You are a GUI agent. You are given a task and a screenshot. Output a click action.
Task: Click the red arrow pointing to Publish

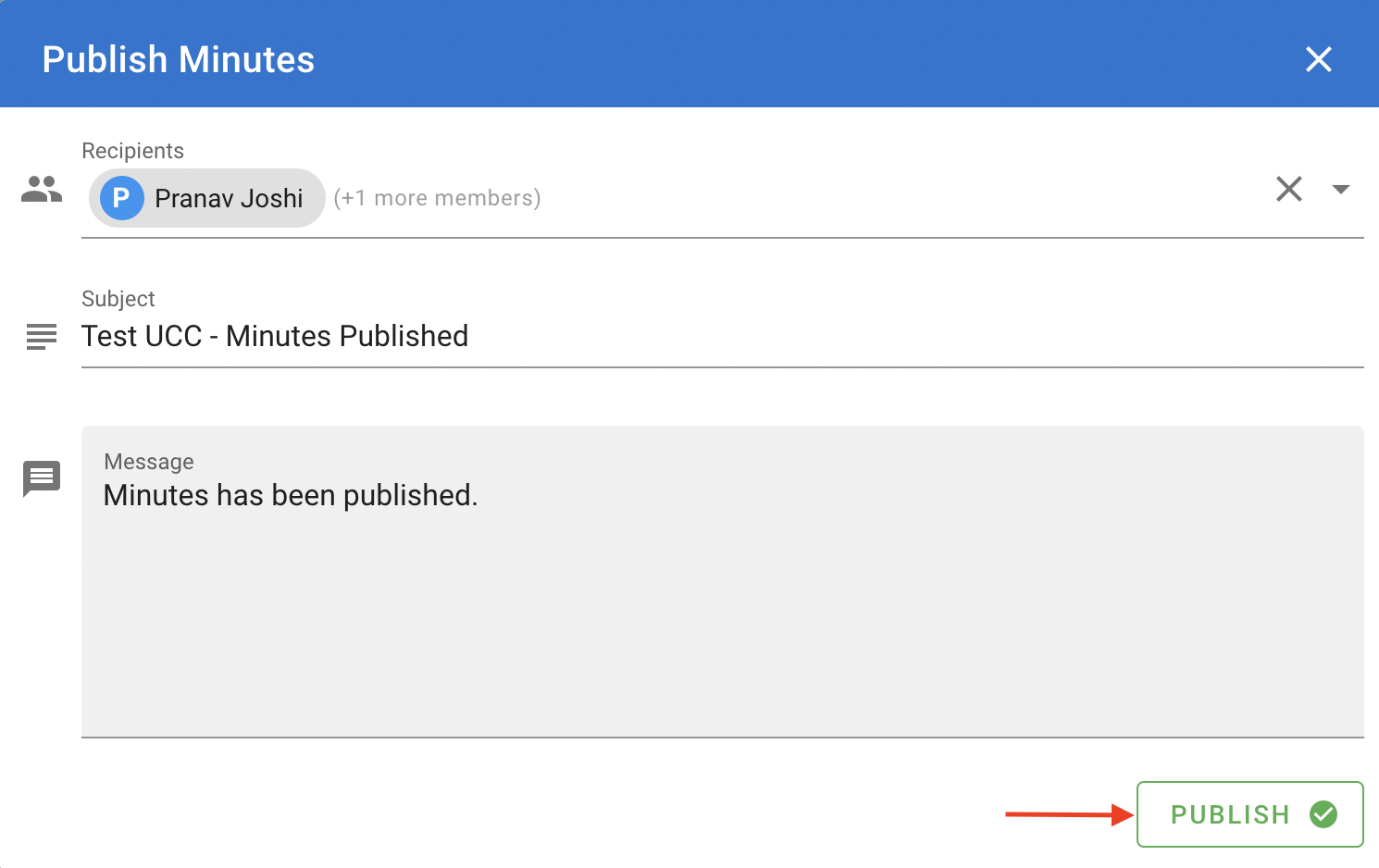coord(1070,814)
